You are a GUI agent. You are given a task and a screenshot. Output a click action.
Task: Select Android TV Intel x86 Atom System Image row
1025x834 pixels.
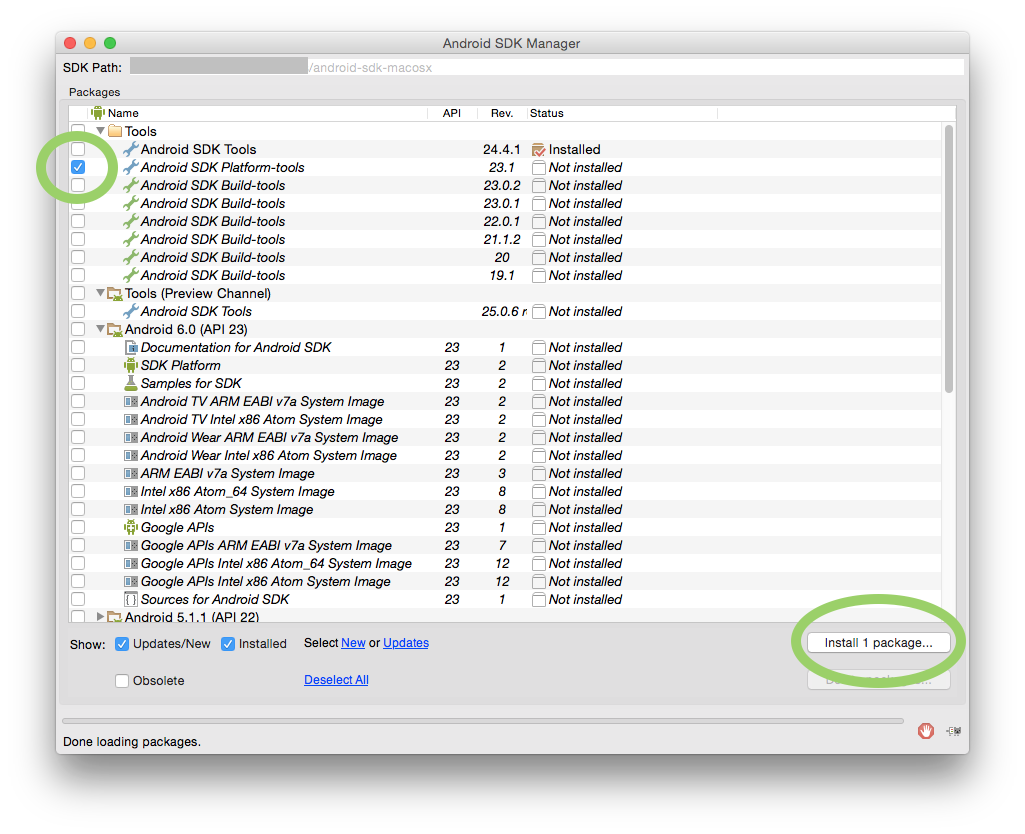[506, 420]
